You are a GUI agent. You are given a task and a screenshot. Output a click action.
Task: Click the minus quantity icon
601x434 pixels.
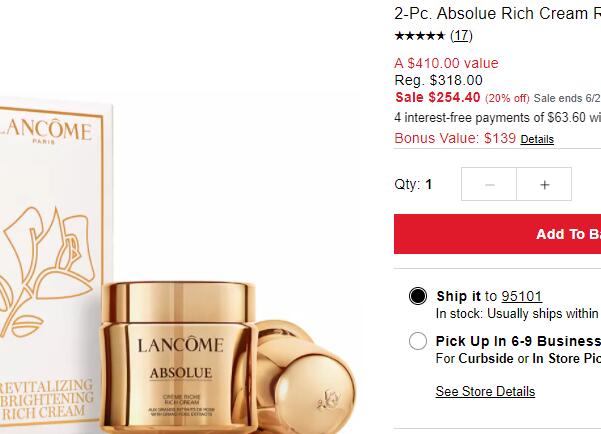(x=489, y=184)
